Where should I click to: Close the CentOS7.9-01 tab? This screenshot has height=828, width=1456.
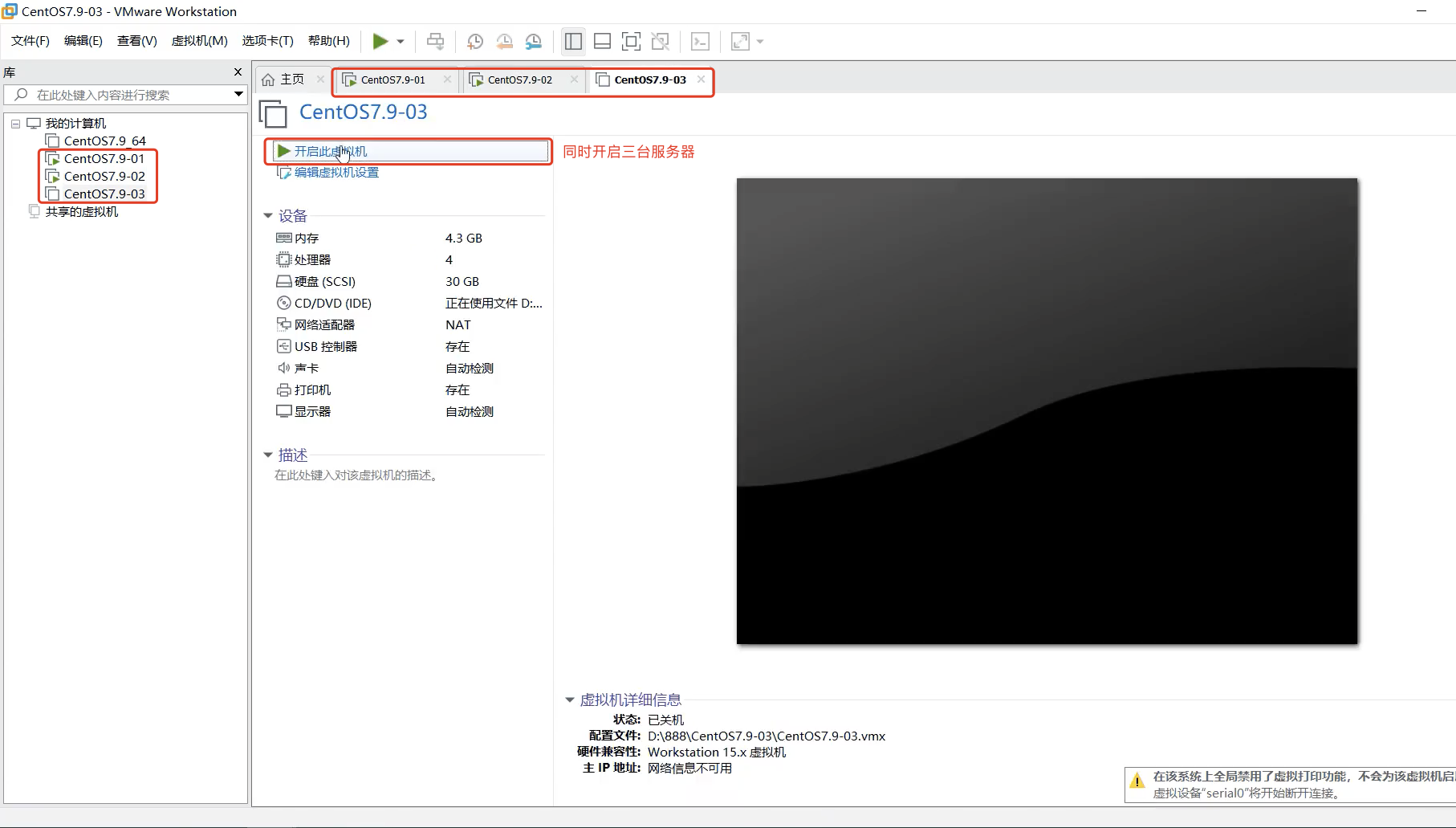[448, 79]
